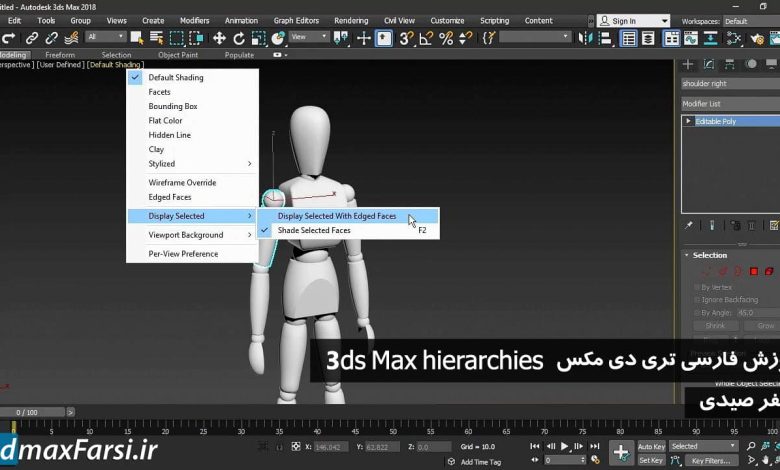
Task: Click the large Set Keys plus icon
Action: [x=620, y=452]
